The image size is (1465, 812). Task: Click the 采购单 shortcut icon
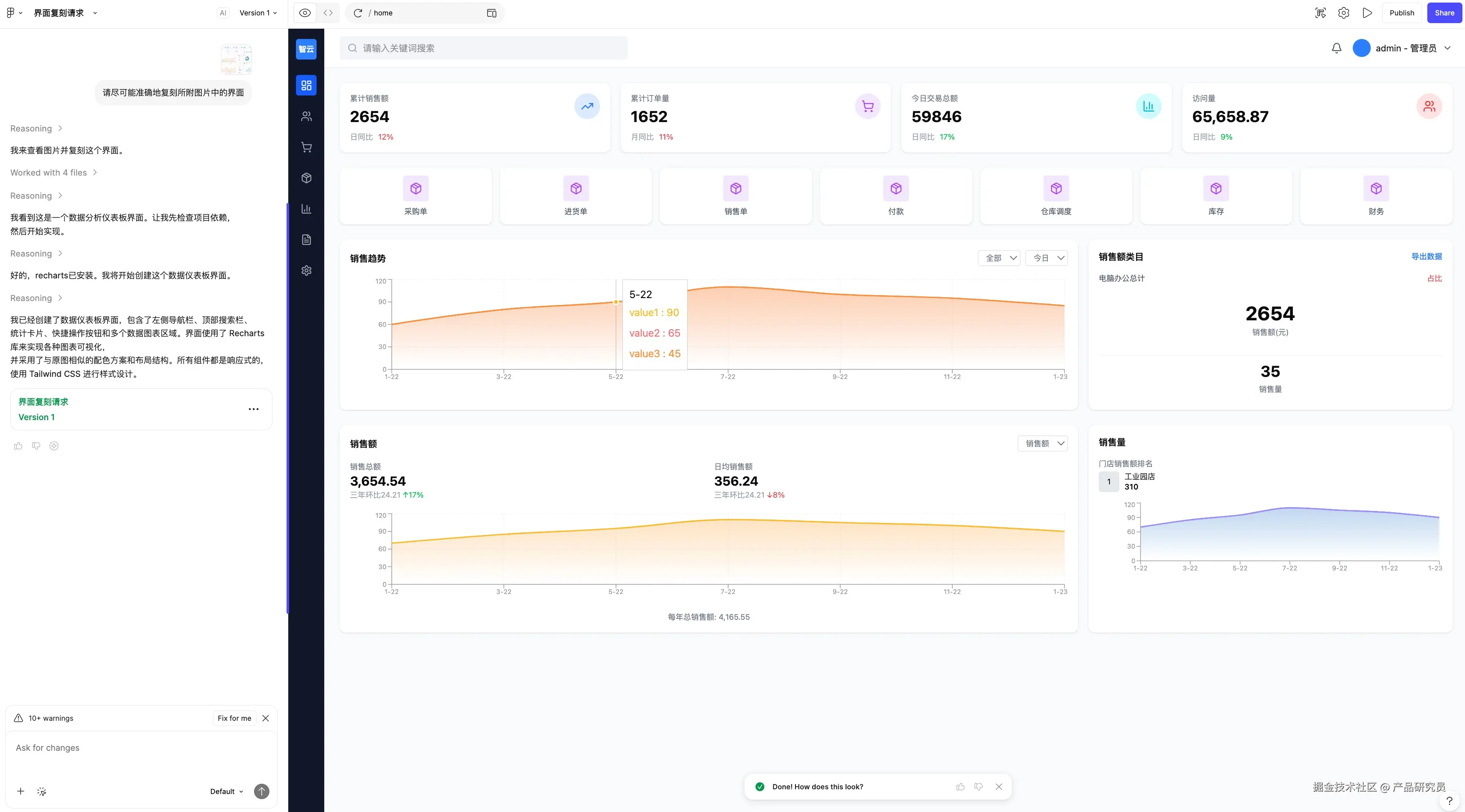(416, 188)
